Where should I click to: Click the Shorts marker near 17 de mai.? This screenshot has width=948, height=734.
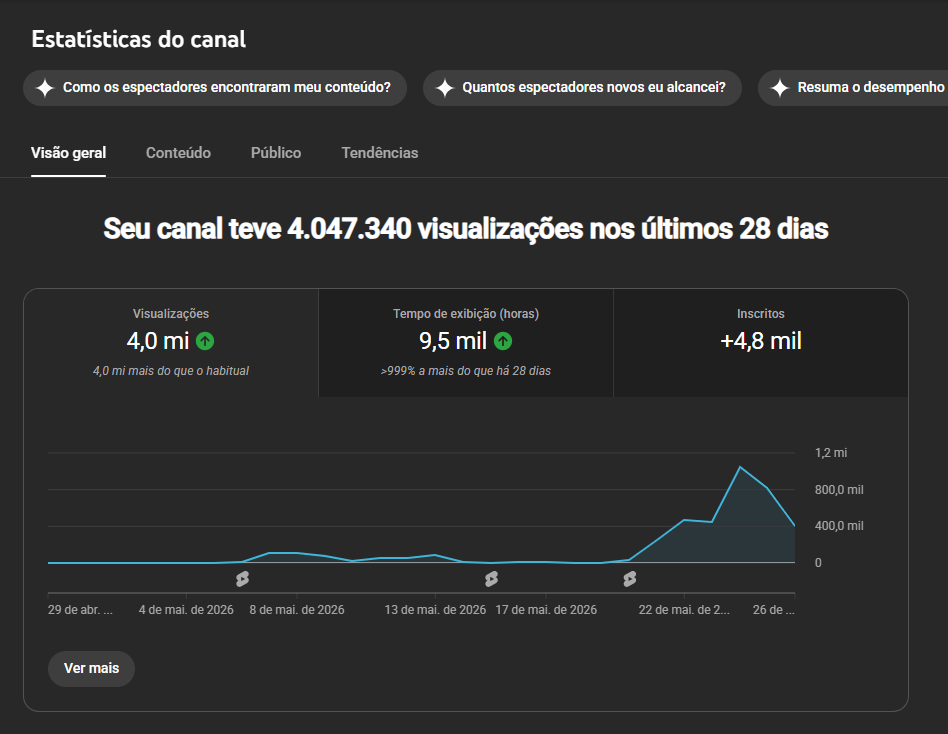click(x=492, y=579)
